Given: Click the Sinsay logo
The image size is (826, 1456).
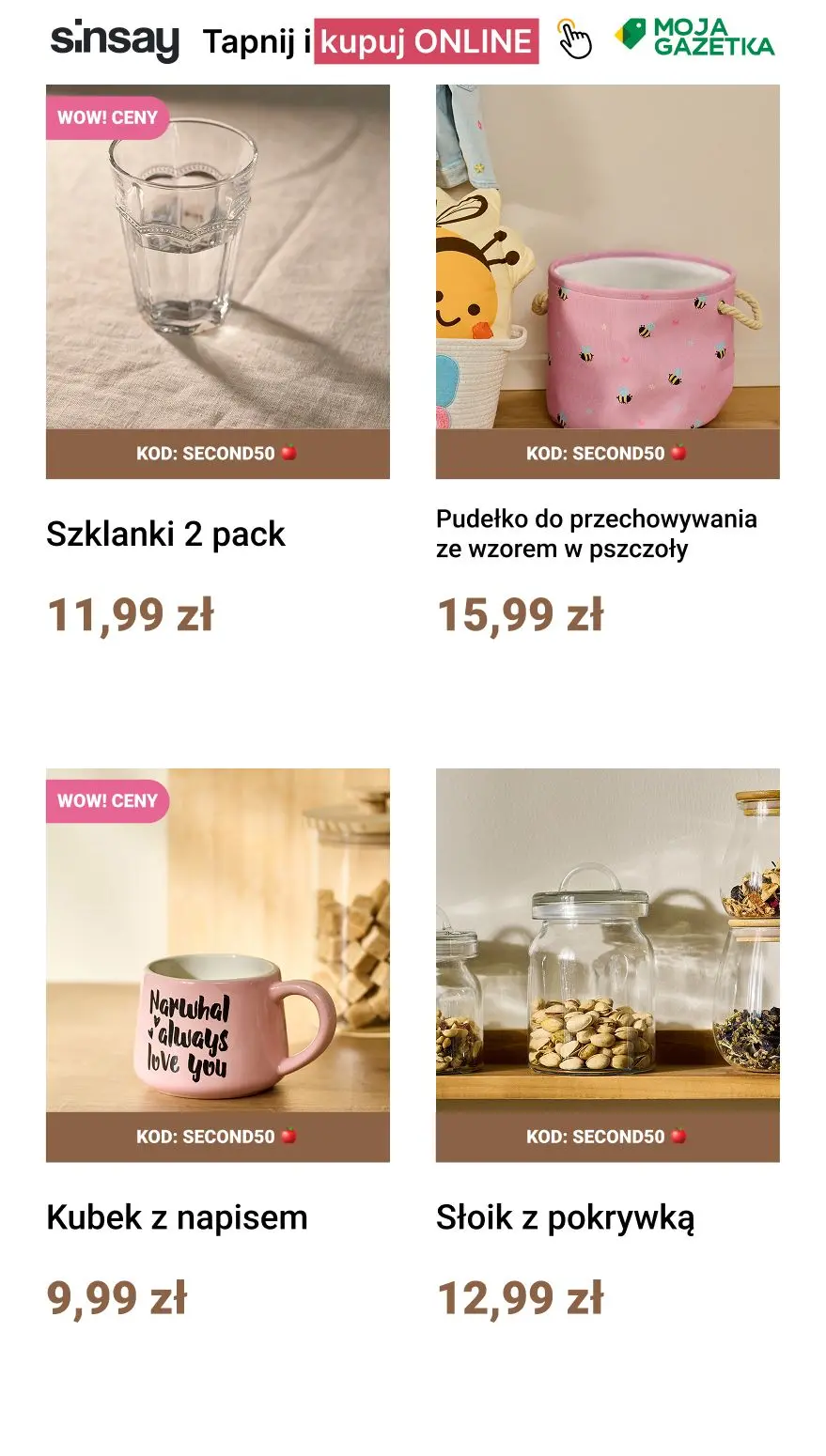Looking at the screenshot, I should pos(115,40).
